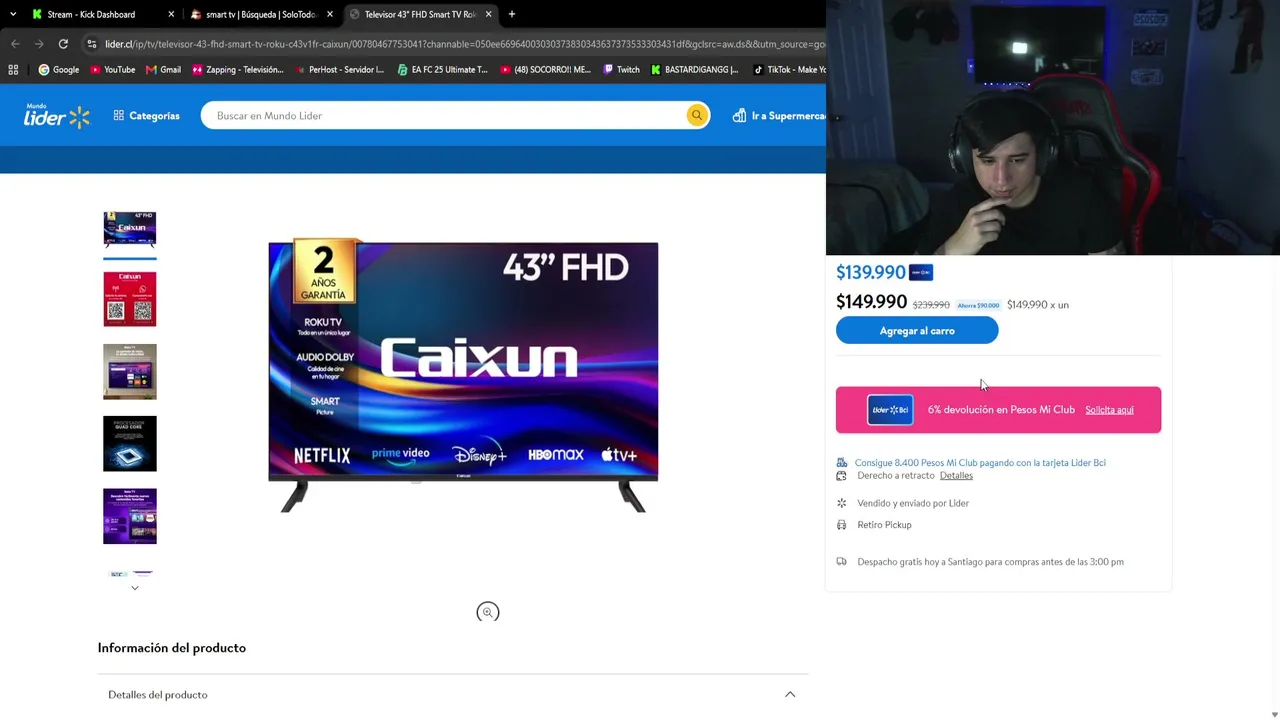This screenshot has height=720, width=1280.
Task: Select the fifth purple product thumbnail
Action: point(130,516)
